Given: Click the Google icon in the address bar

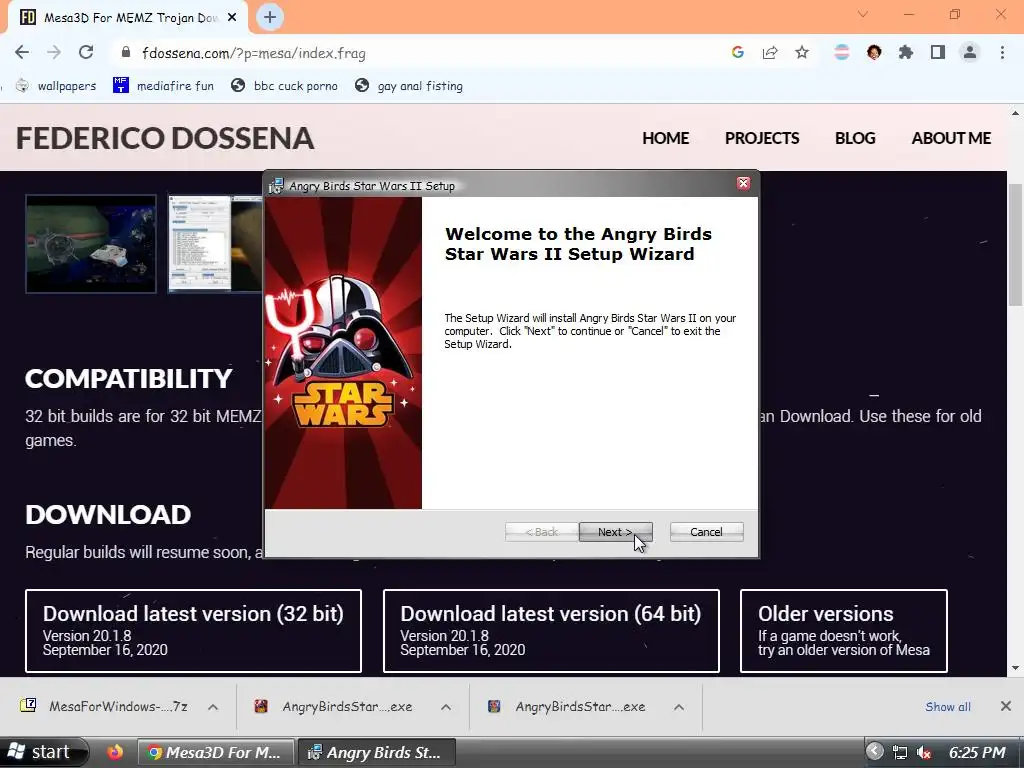Looking at the screenshot, I should pos(738,52).
